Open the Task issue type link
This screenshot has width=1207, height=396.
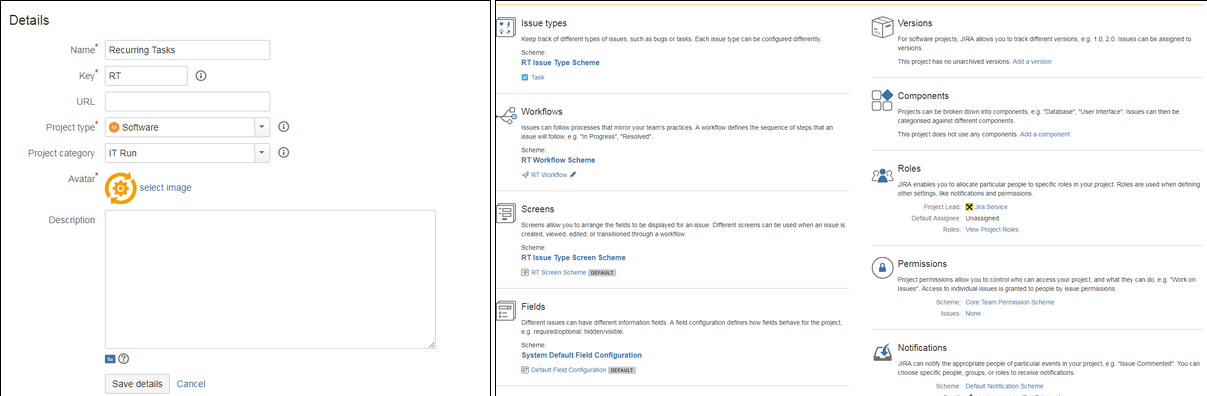[x=538, y=77]
